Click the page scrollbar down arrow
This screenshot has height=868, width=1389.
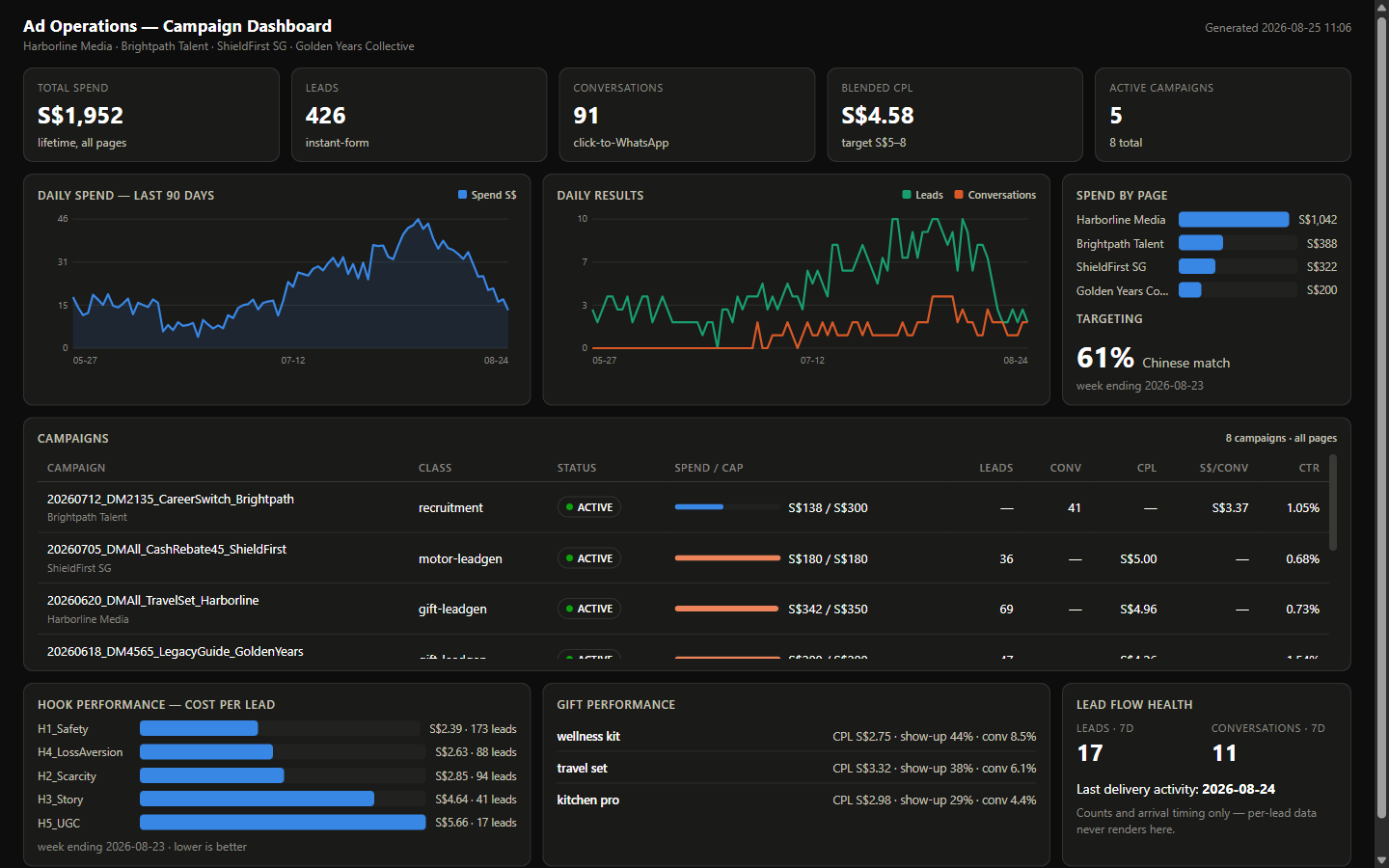[x=1381, y=860]
